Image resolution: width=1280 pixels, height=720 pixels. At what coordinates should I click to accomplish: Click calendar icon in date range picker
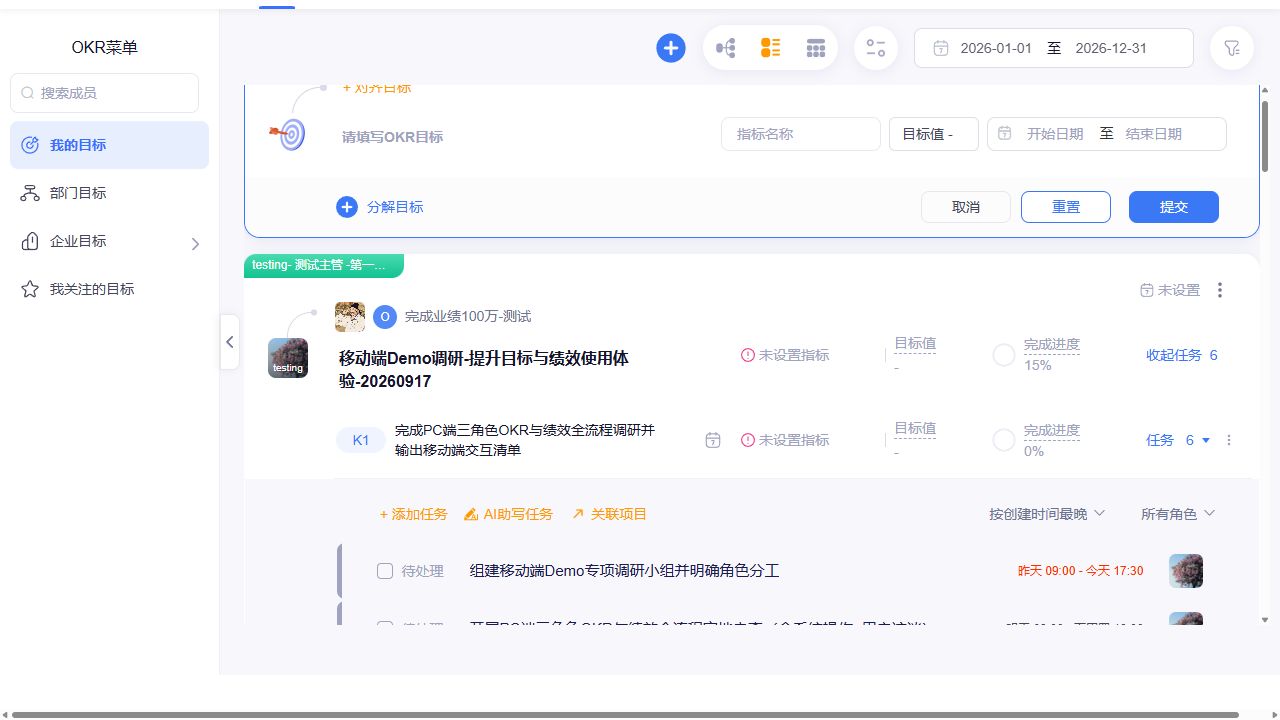tap(941, 48)
